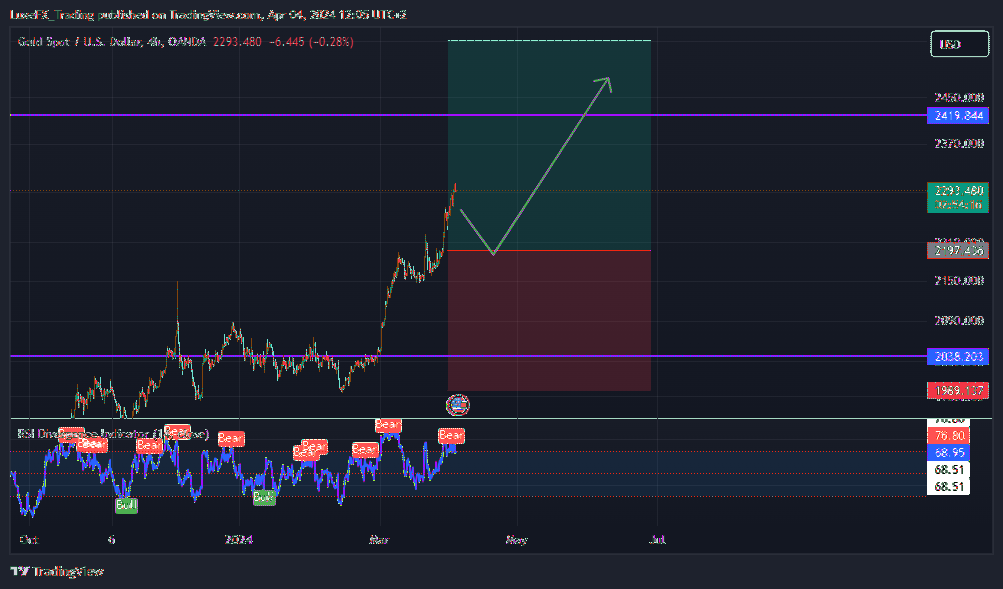Viewport: 1003px width, 589px height.
Task: Click the Mar label on time axis
Action: coord(379,540)
